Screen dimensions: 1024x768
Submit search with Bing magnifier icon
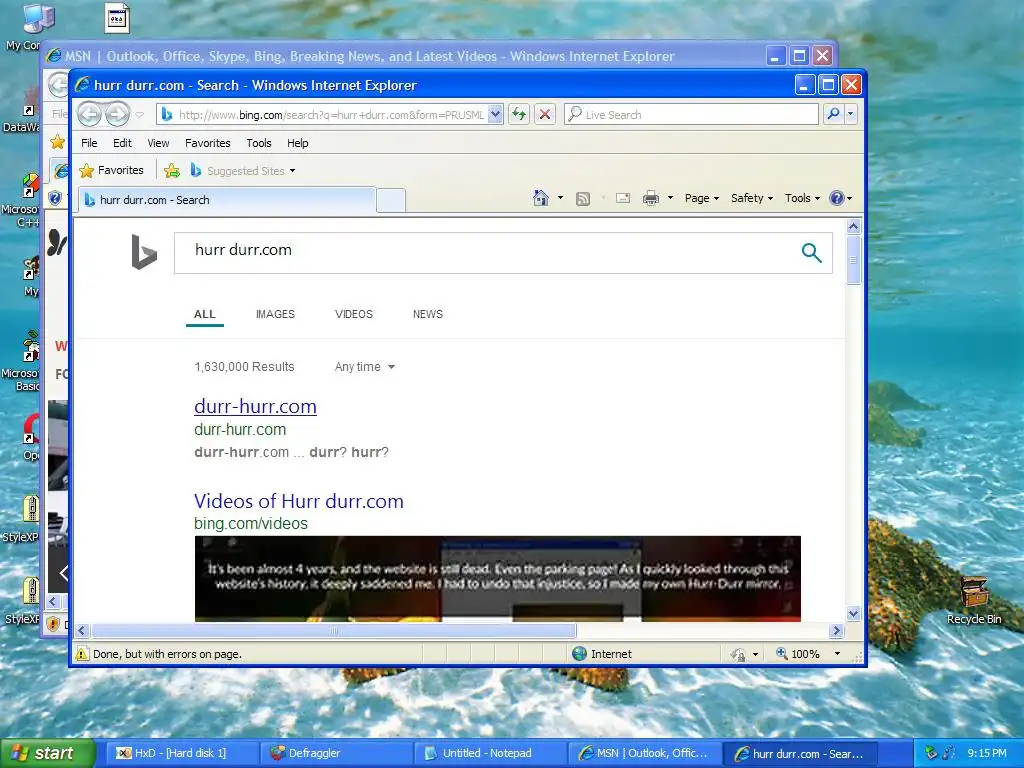coord(811,252)
